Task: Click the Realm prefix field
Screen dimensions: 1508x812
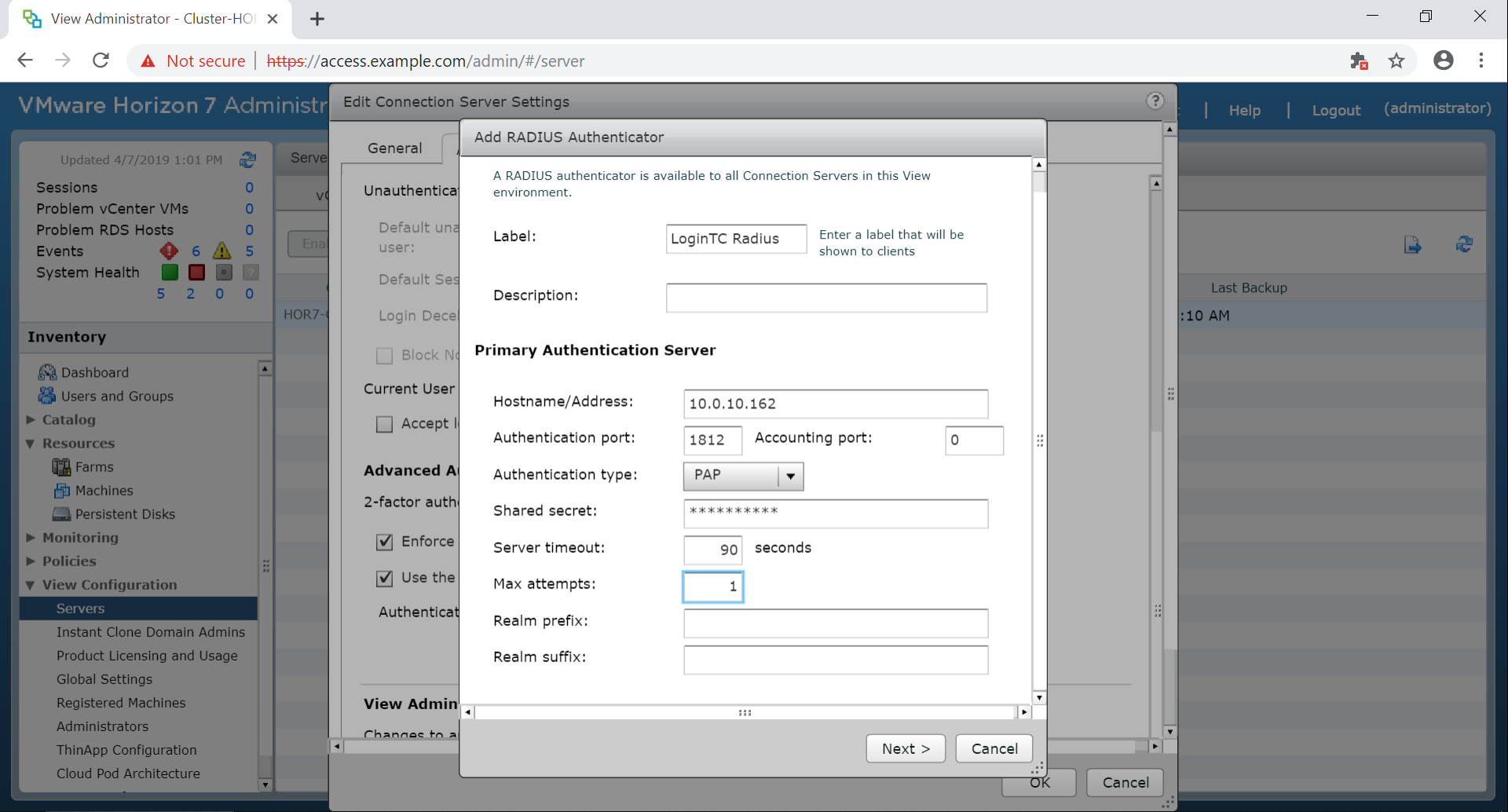Action: pyautogui.click(x=836, y=624)
